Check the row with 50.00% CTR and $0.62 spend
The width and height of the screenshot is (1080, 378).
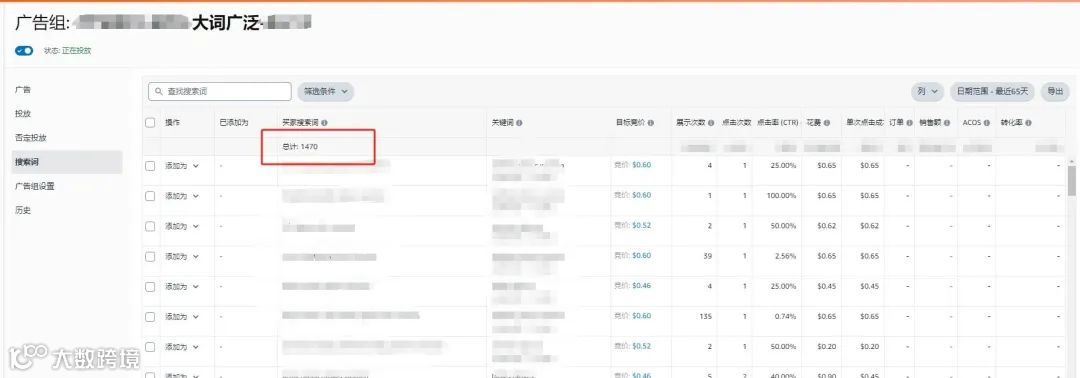point(150,227)
